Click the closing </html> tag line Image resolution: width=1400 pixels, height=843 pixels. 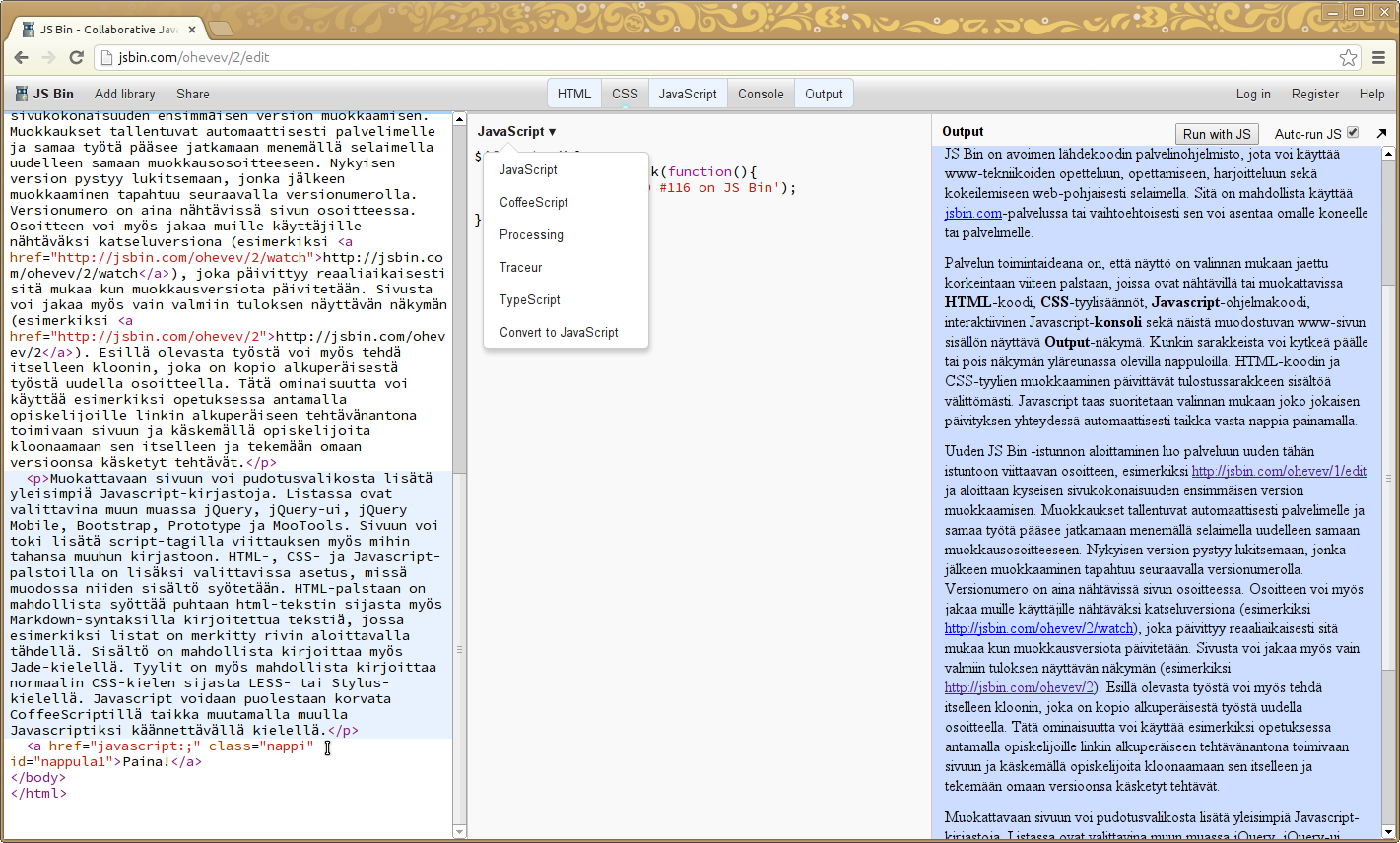coord(38,793)
